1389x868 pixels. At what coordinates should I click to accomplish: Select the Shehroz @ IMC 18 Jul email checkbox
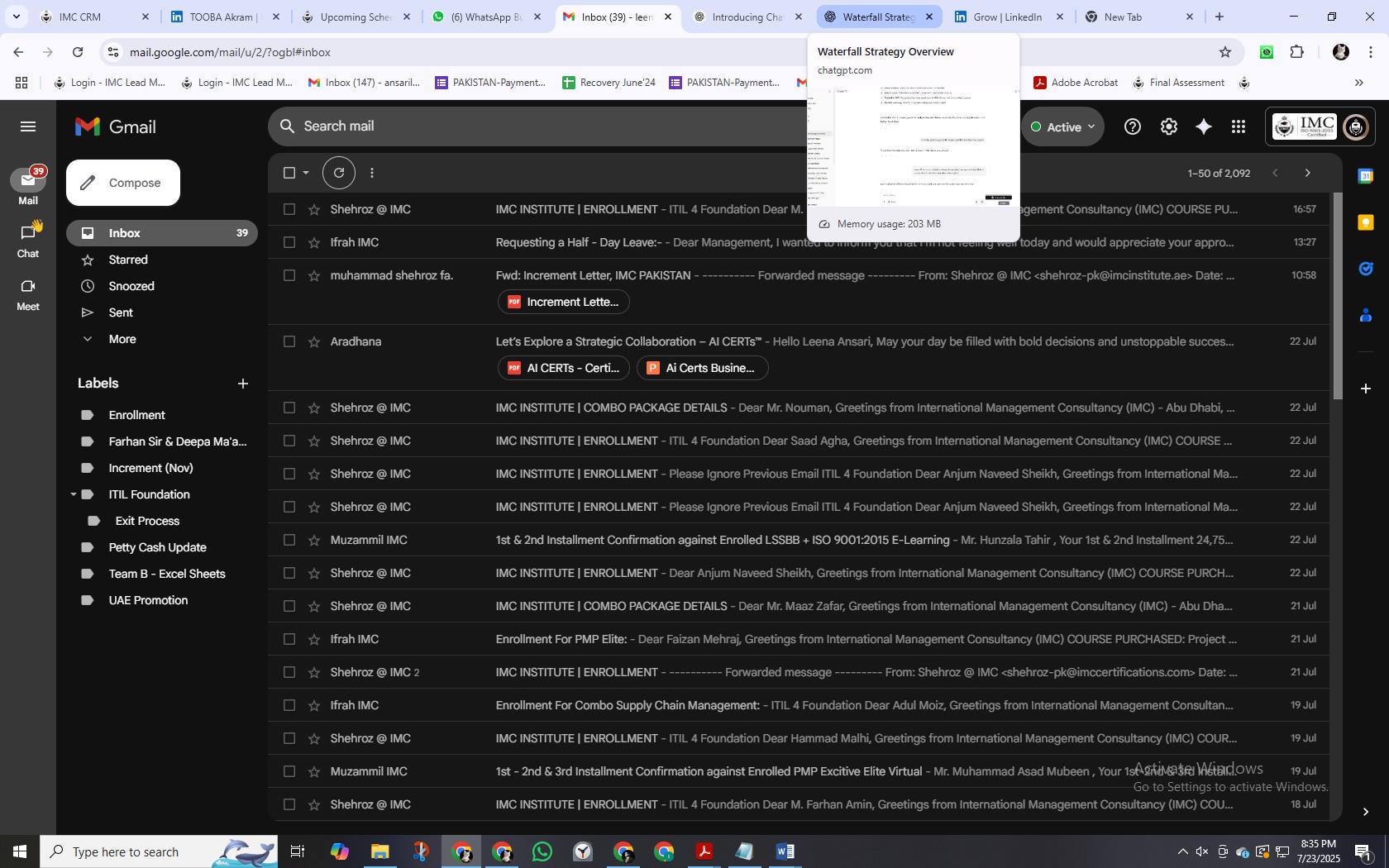pos(289,804)
